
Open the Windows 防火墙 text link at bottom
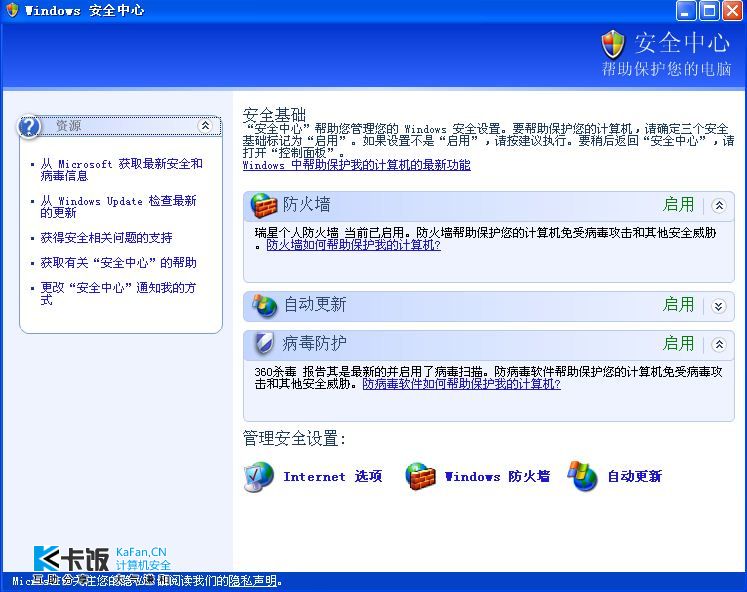[x=497, y=476]
